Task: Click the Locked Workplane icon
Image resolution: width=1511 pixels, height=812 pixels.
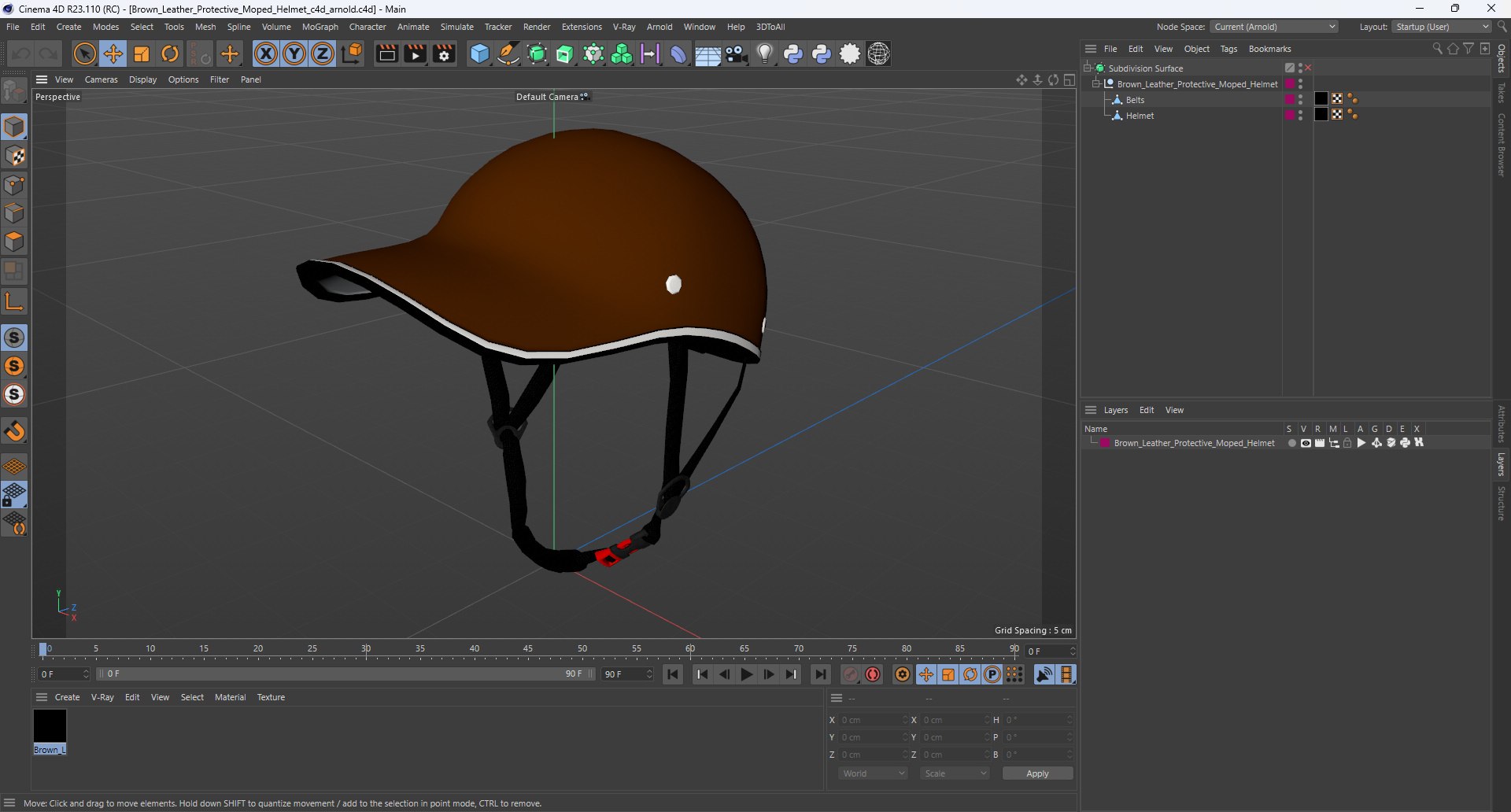Action: click(x=14, y=495)
